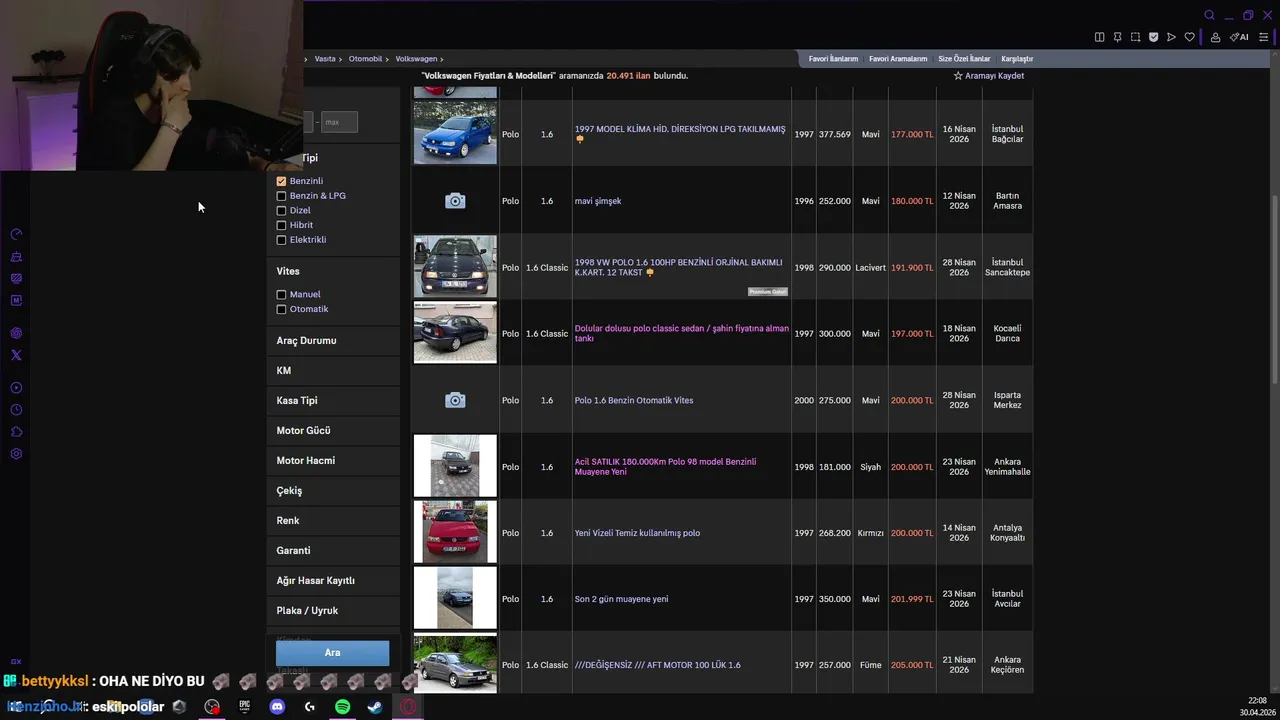Open Spotify from the taskbar
The width and height of the screenshot is (1280, 720).
point(342,706)
